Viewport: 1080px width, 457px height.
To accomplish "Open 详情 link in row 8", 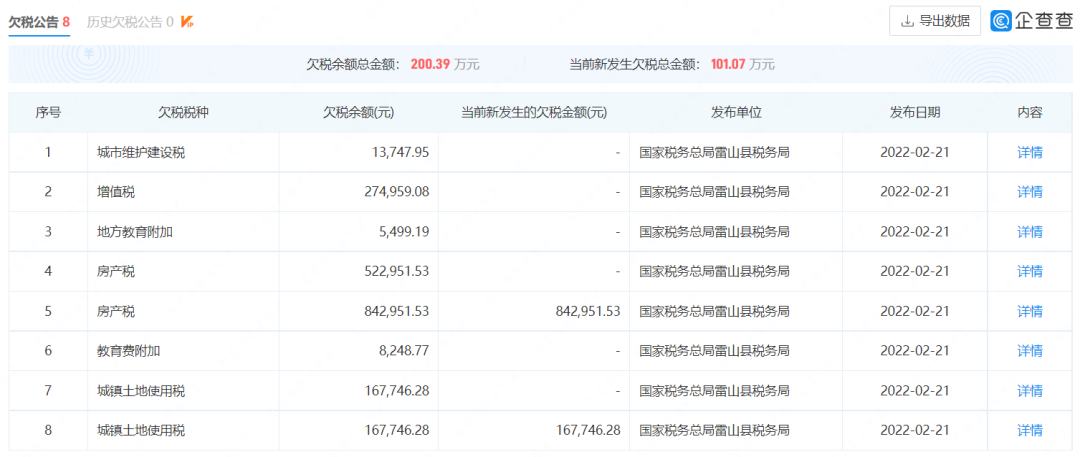I will click(1030, 431).
